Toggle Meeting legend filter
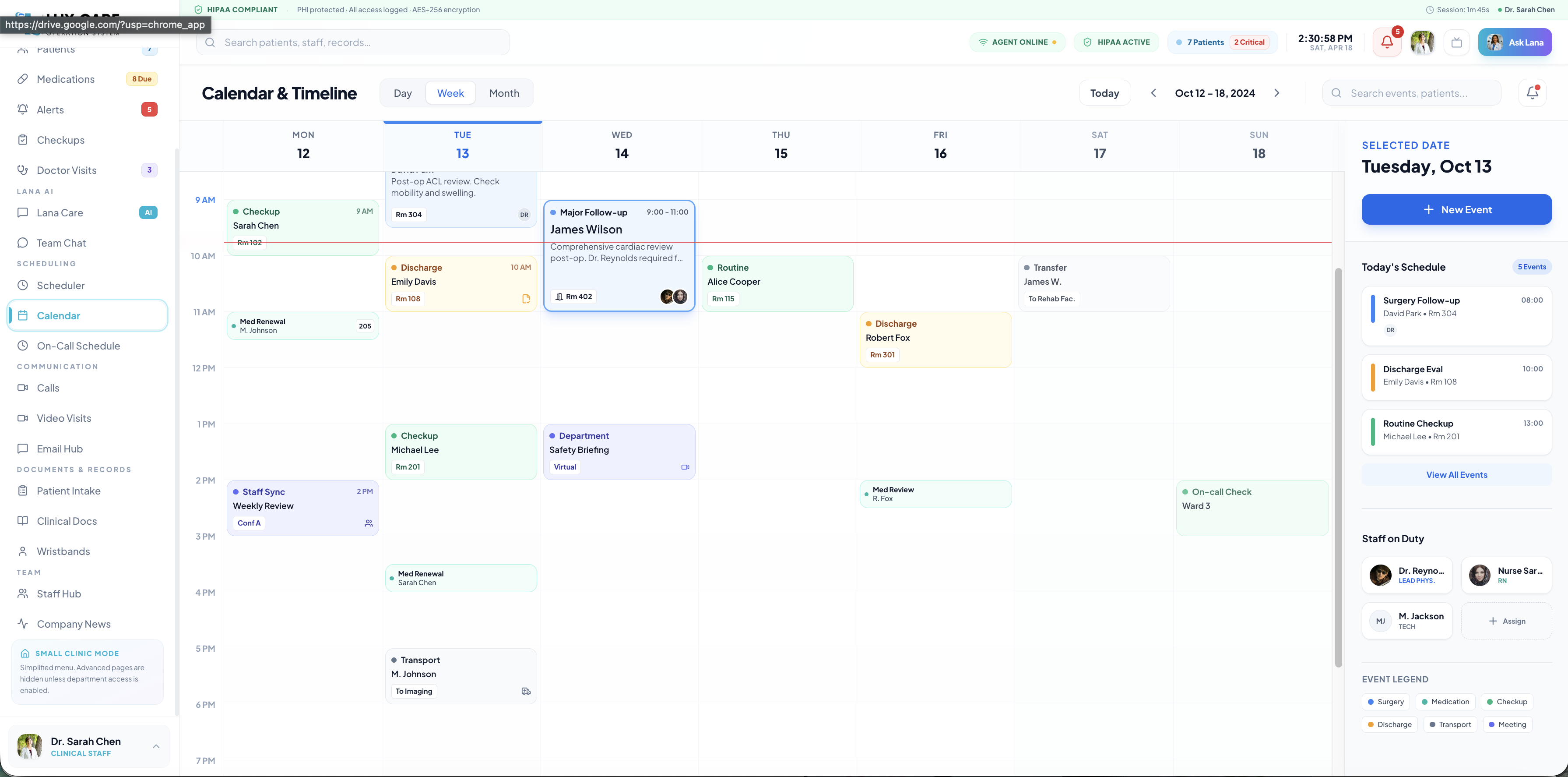This screenshot has width=1568, height=777. pos(1507,724)
